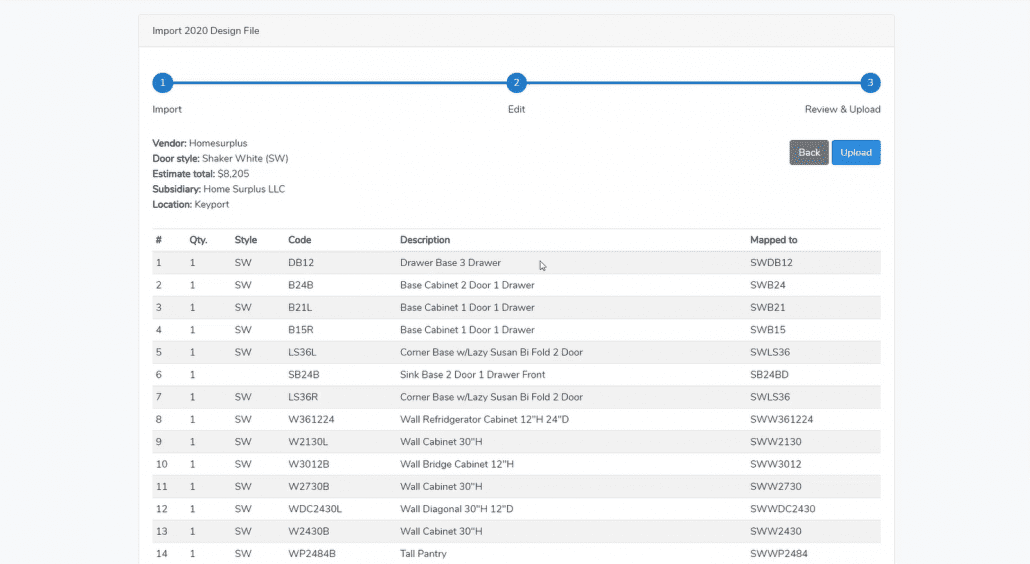Click mapped value SB24BD
The width and height of the screenshot is (1030, 564).
coord(769,374)
